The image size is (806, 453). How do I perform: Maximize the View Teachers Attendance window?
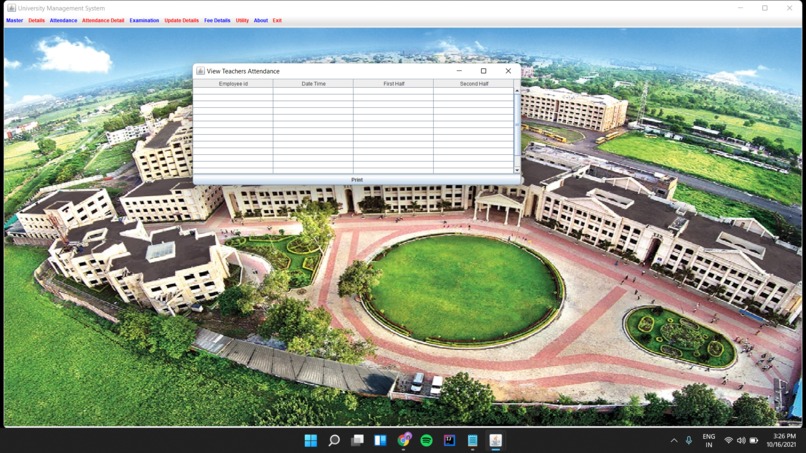click(483, 71)
